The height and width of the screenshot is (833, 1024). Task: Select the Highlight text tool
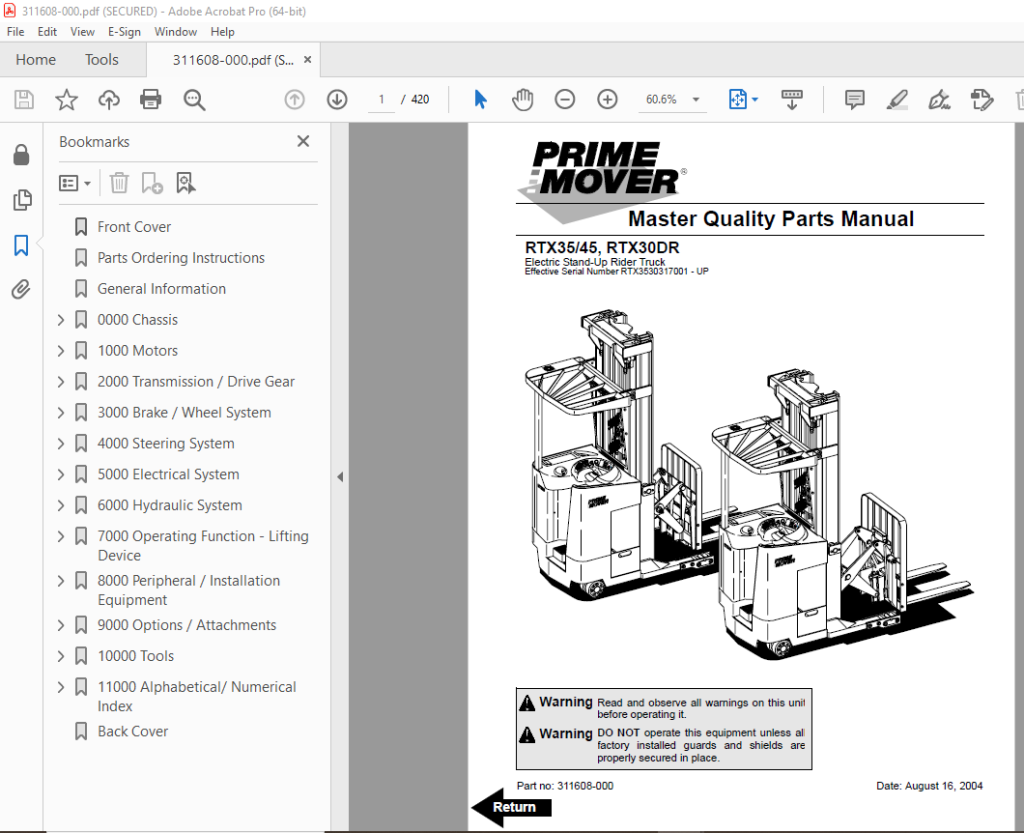(897, 100)
